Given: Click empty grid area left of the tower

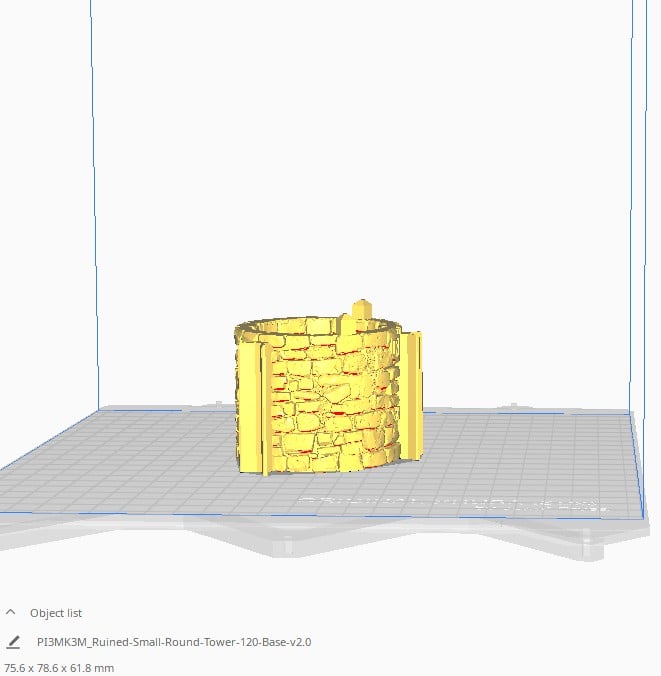Looking at the screenshot, I should pyautogui.click(x=130, y=460).
